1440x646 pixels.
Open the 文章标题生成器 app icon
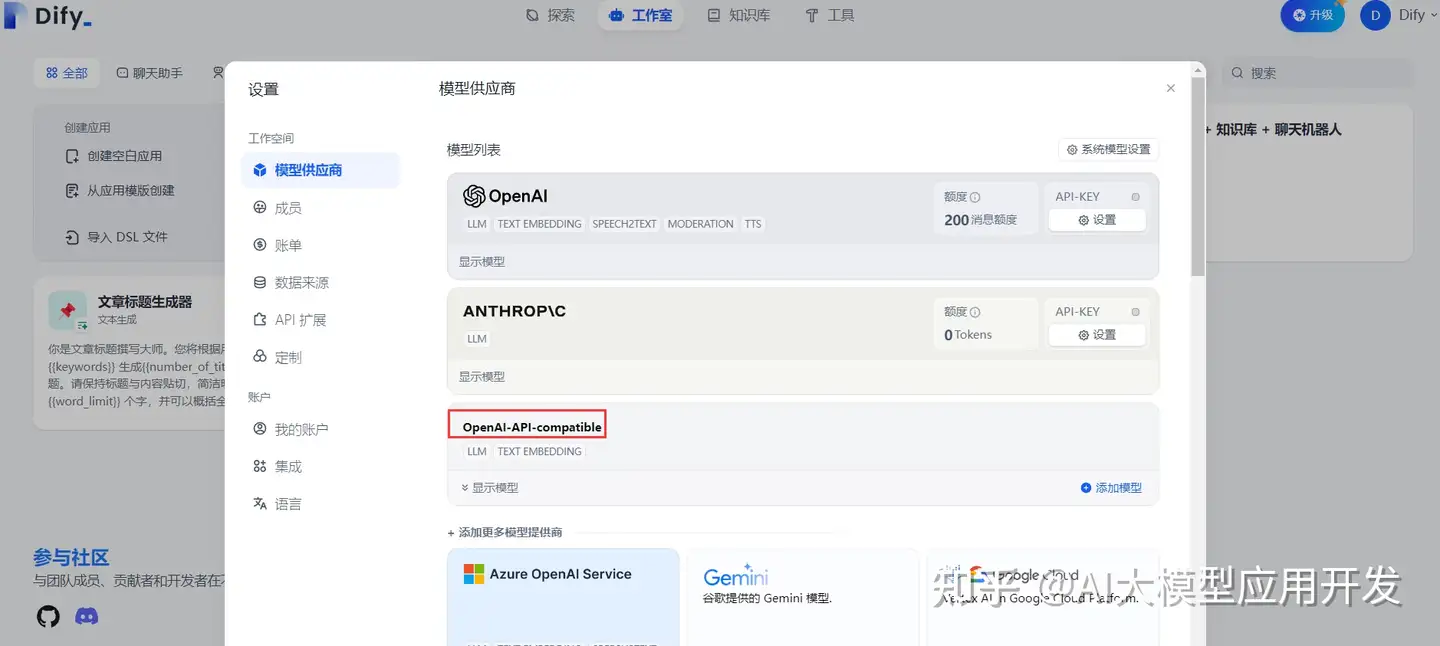[68, 311]
